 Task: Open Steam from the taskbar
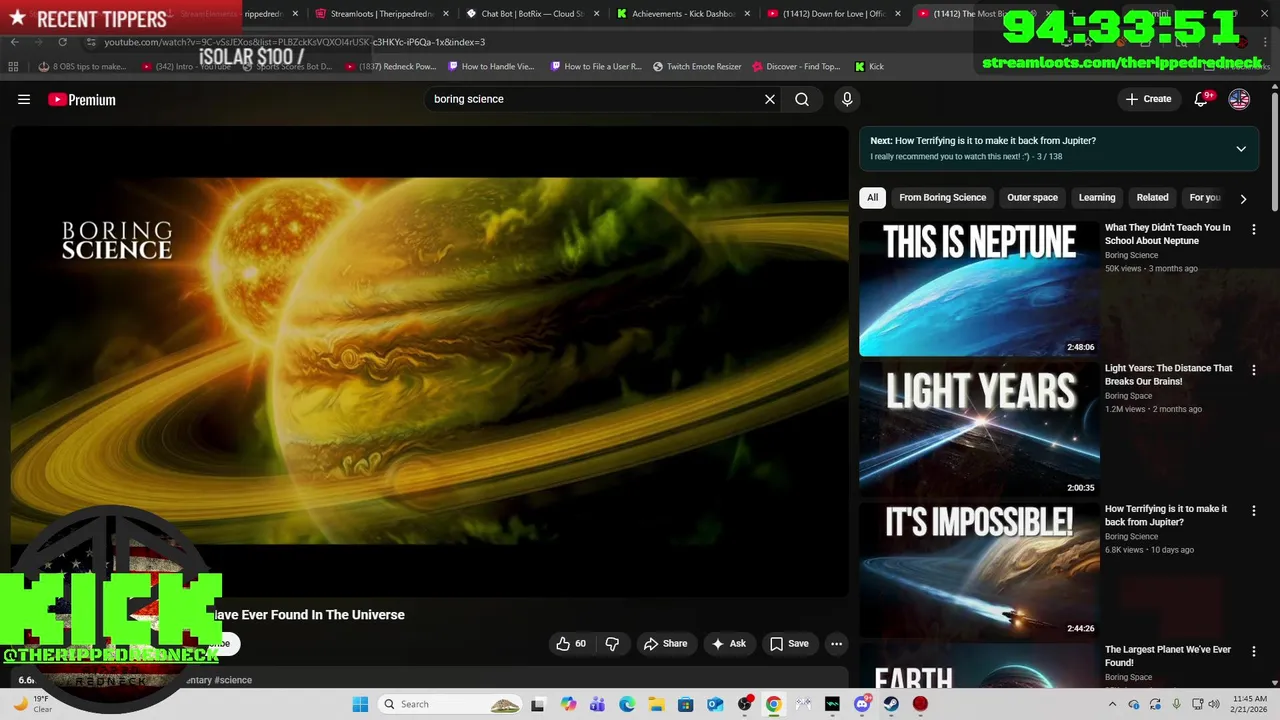[891, 704]
